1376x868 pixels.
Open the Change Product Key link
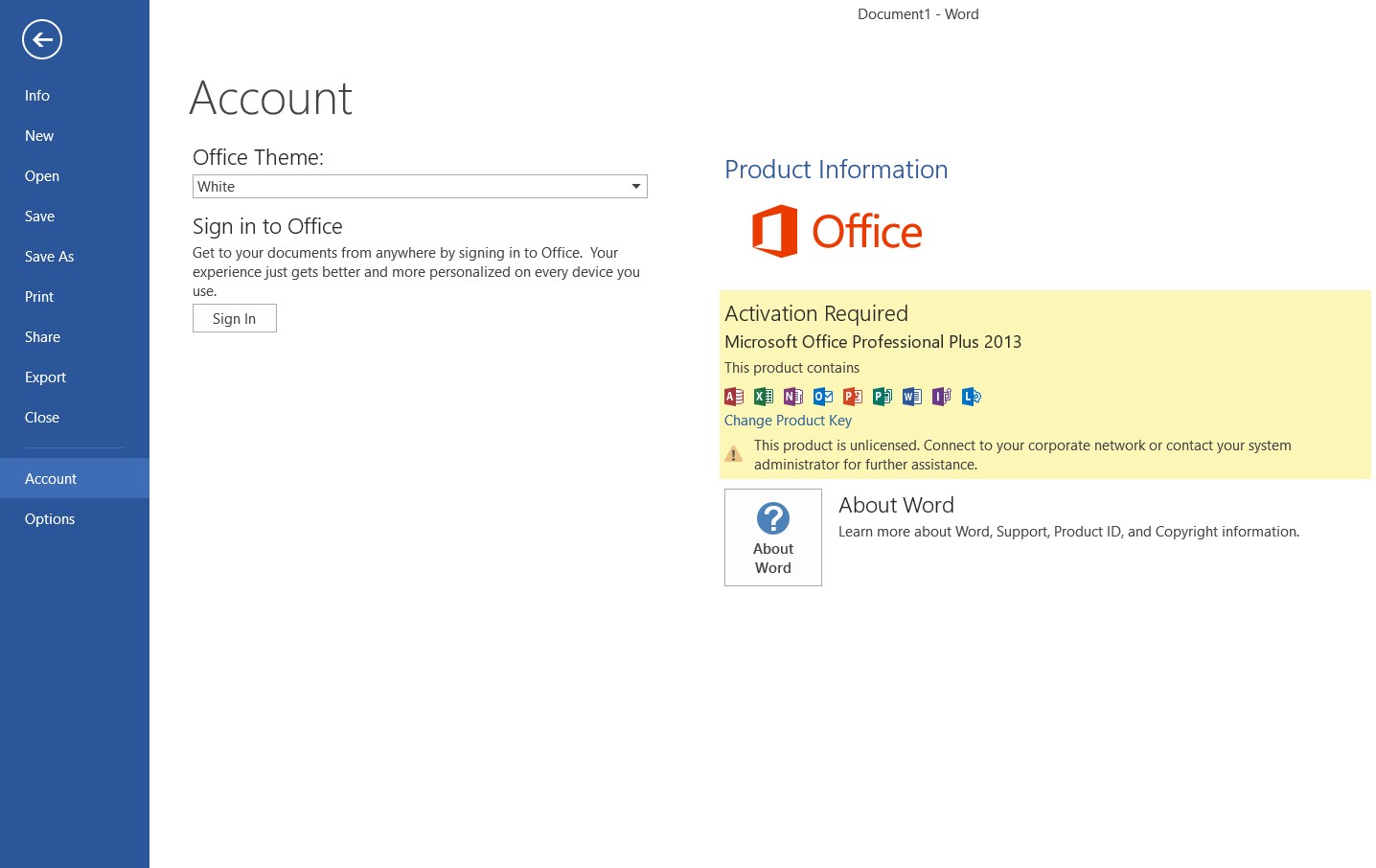[x=788, y=420]
